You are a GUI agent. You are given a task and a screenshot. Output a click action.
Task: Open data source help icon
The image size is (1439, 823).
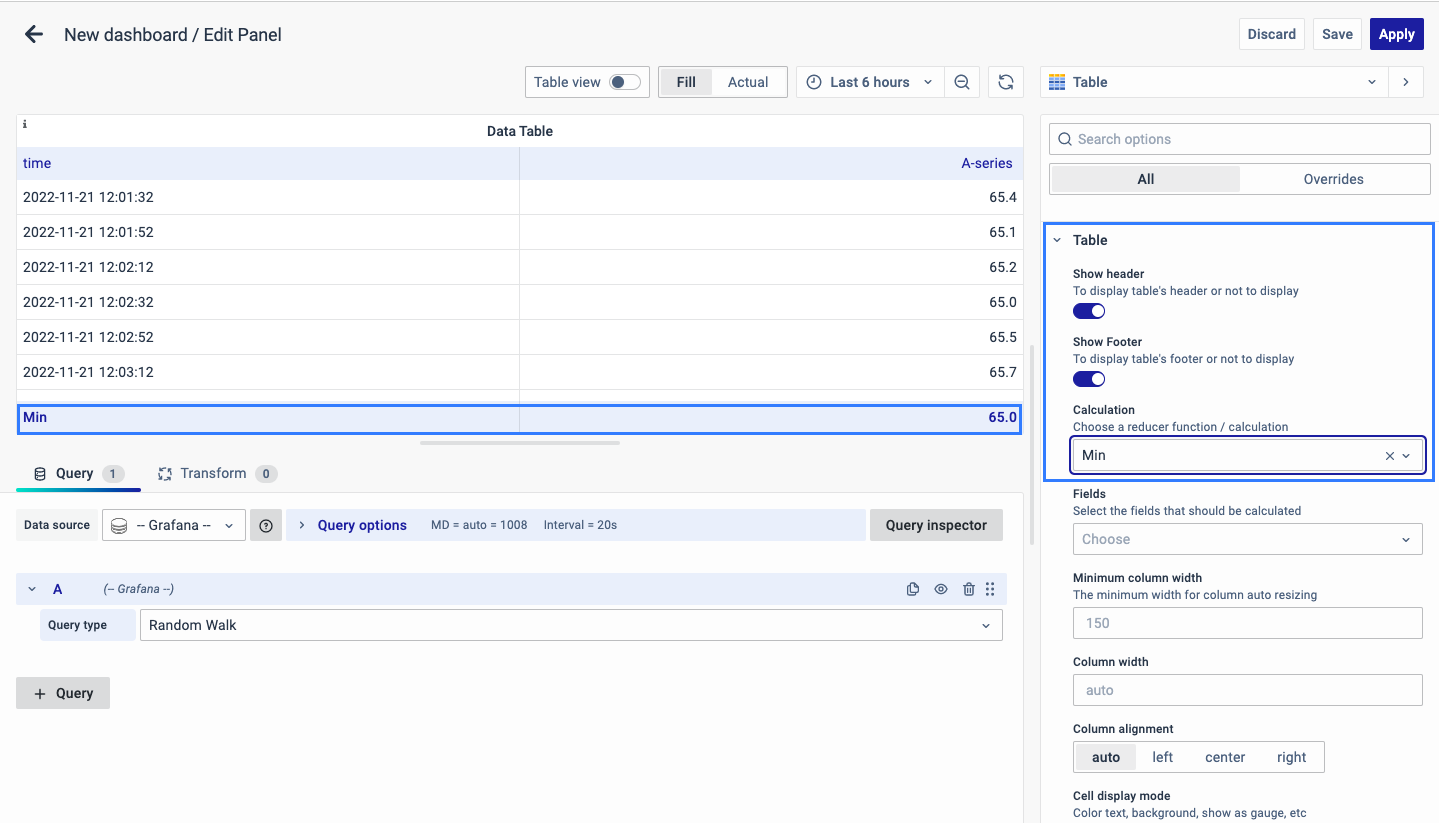(266, 525)
